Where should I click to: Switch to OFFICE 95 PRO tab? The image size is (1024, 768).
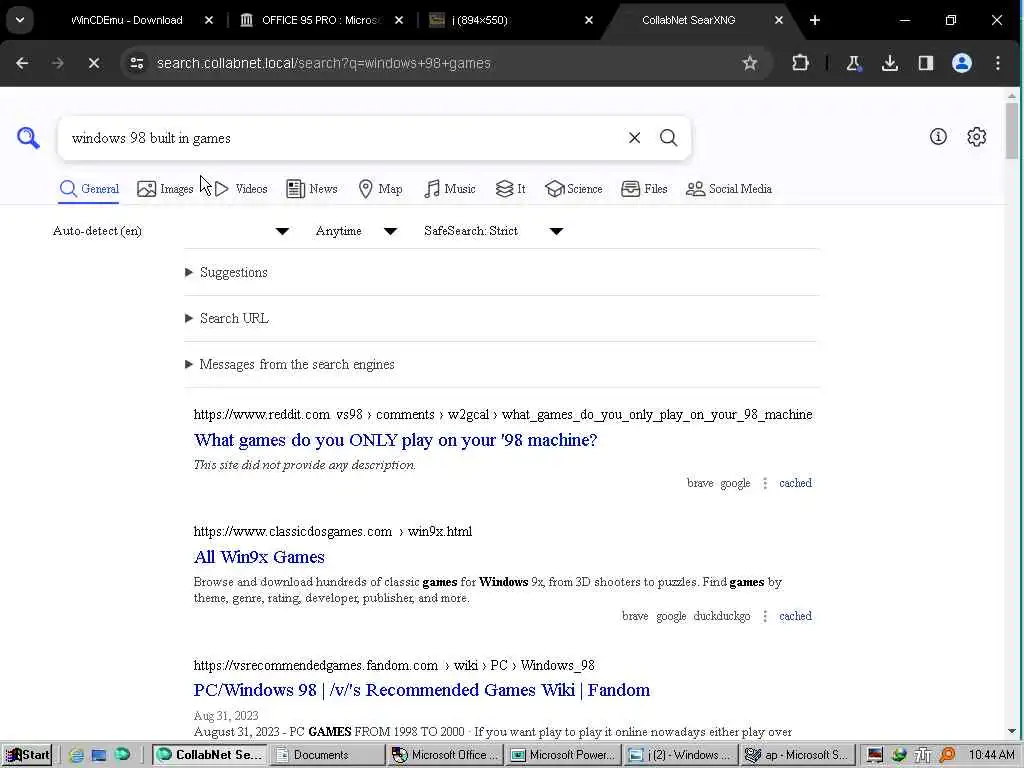point(320,20)
